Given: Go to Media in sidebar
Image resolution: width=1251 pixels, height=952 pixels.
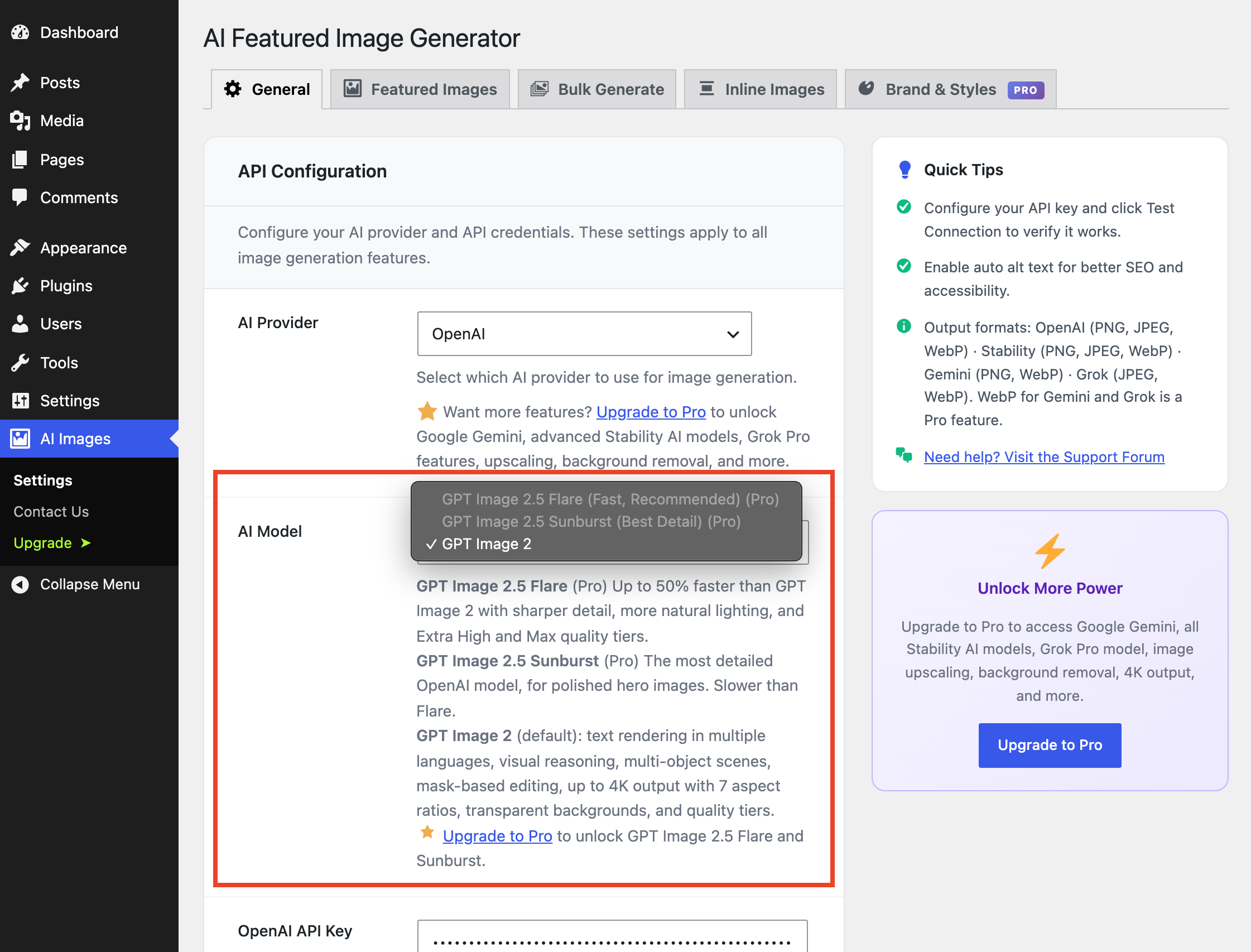Looking at the screenshot, I should click(89, 121).
